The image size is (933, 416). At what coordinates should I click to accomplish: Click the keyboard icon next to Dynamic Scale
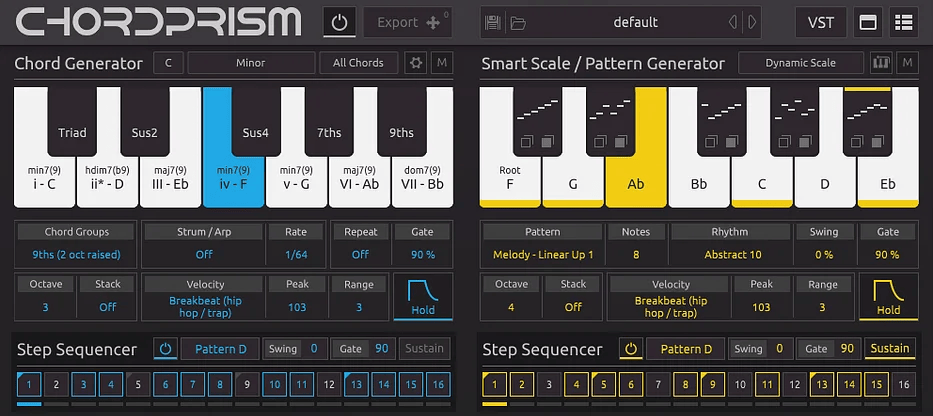(x=881, y=63)
